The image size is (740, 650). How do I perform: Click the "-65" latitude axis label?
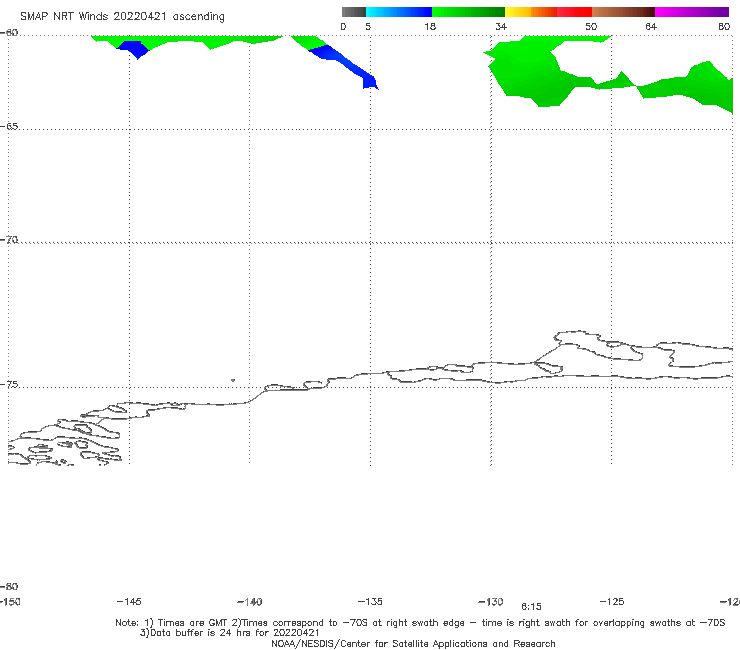9,127
